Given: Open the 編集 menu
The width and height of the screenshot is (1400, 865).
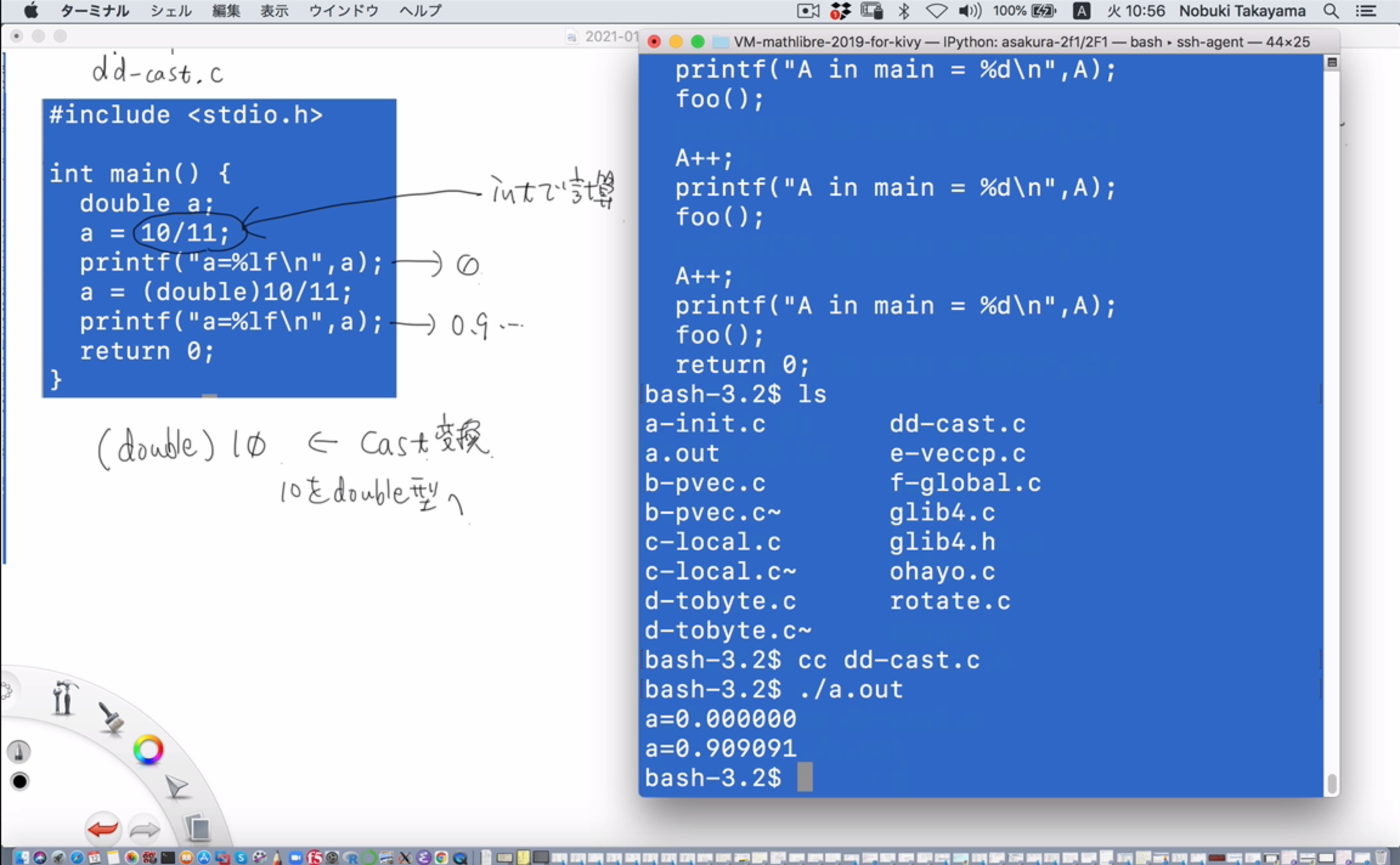Looking at the screenshot, I should point(226,10).
